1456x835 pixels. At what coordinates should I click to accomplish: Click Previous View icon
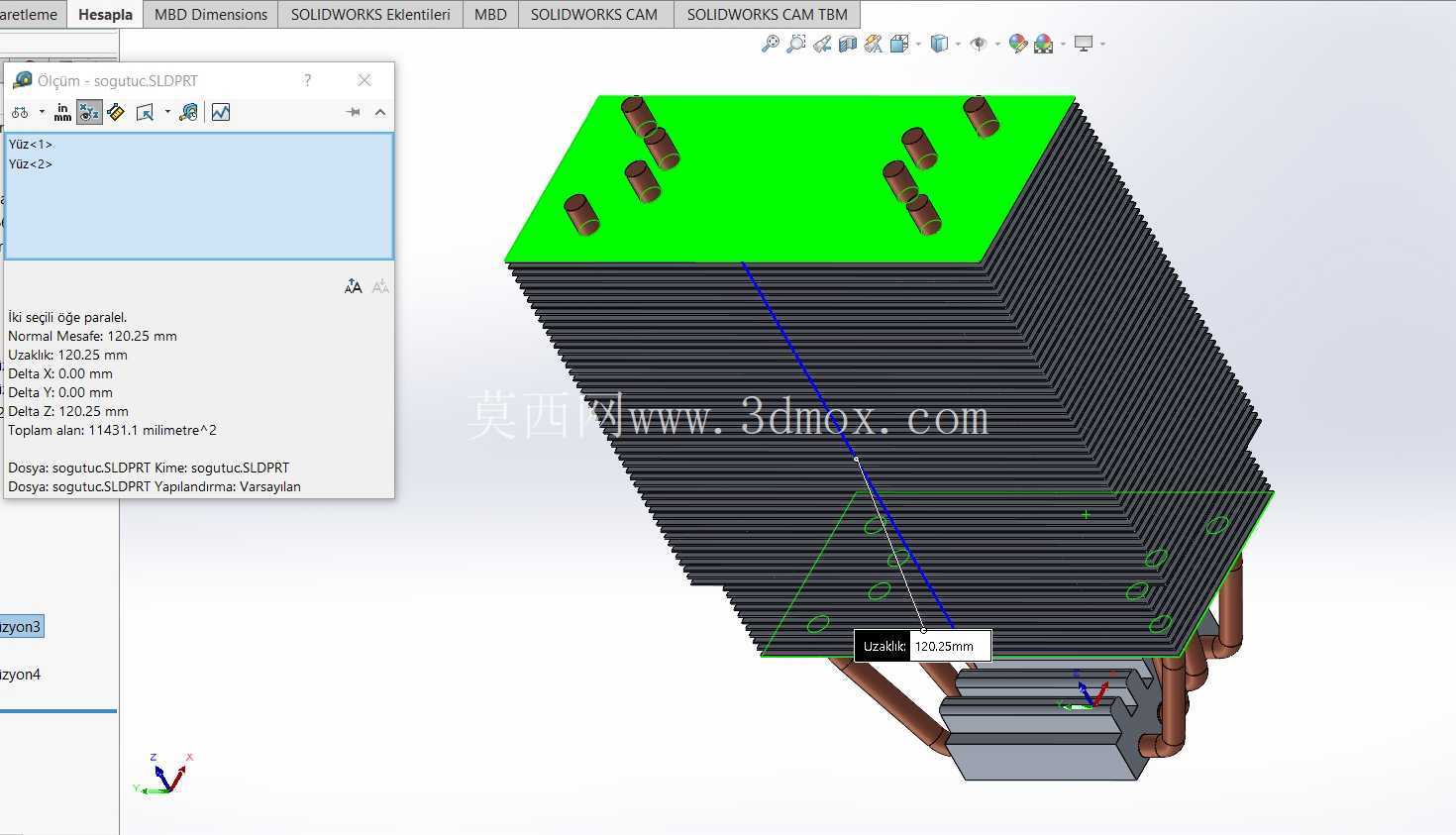(822, 44)
